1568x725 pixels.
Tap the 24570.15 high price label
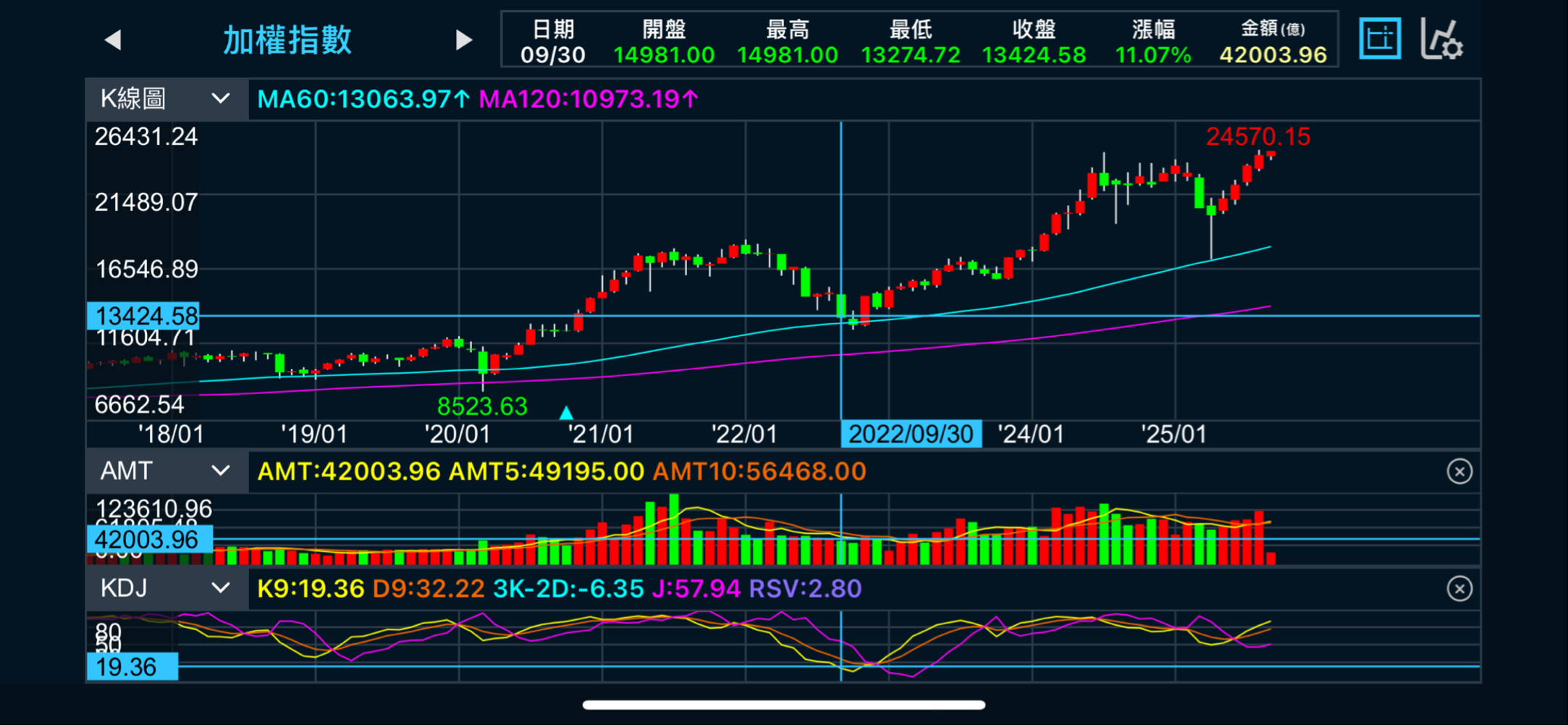tap(1258, 136)
